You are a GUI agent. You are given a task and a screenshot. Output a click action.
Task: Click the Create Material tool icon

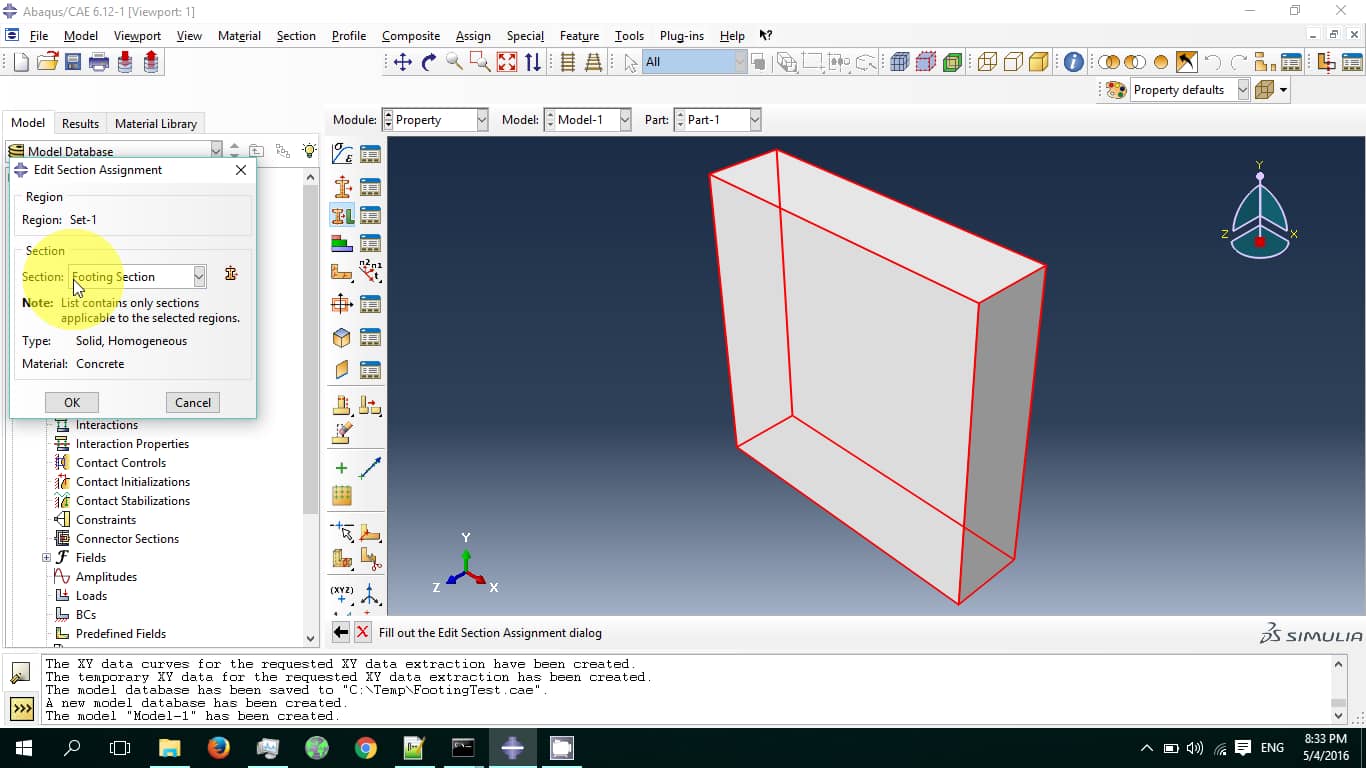tap(342, 155)
